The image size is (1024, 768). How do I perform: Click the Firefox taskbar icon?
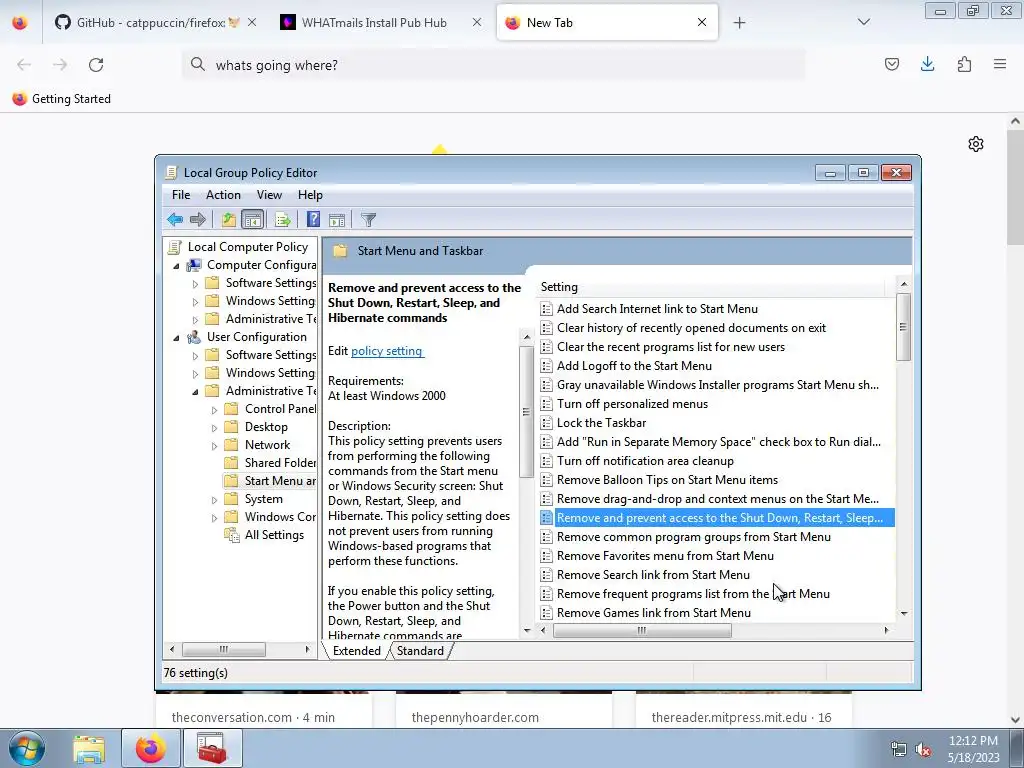tap(151, 749)
